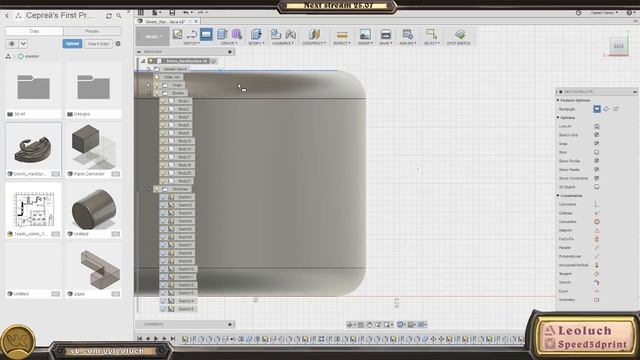Screen dimensions: 640x360
Task: Close the open document tab
Action: 196,21
